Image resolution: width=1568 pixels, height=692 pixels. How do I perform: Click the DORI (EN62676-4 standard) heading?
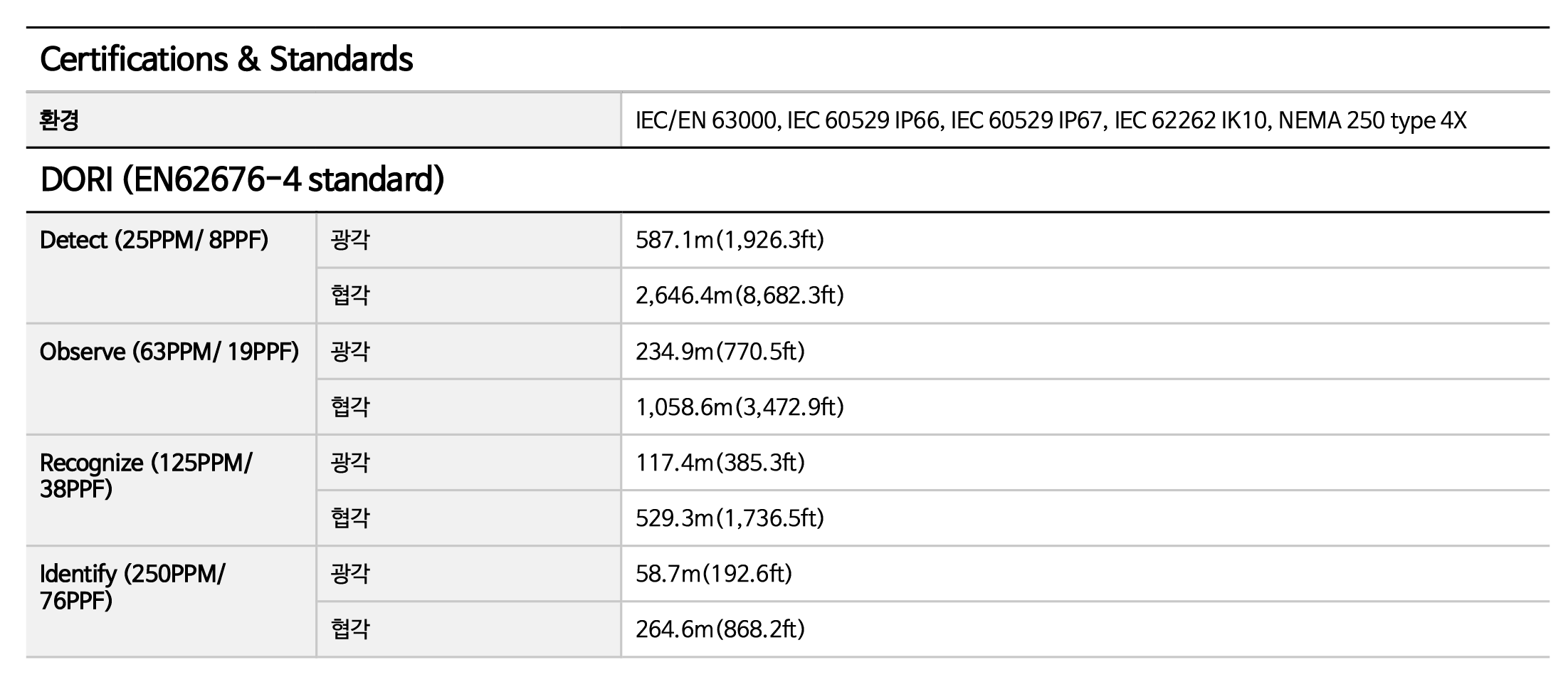click(x=242, y=179)
